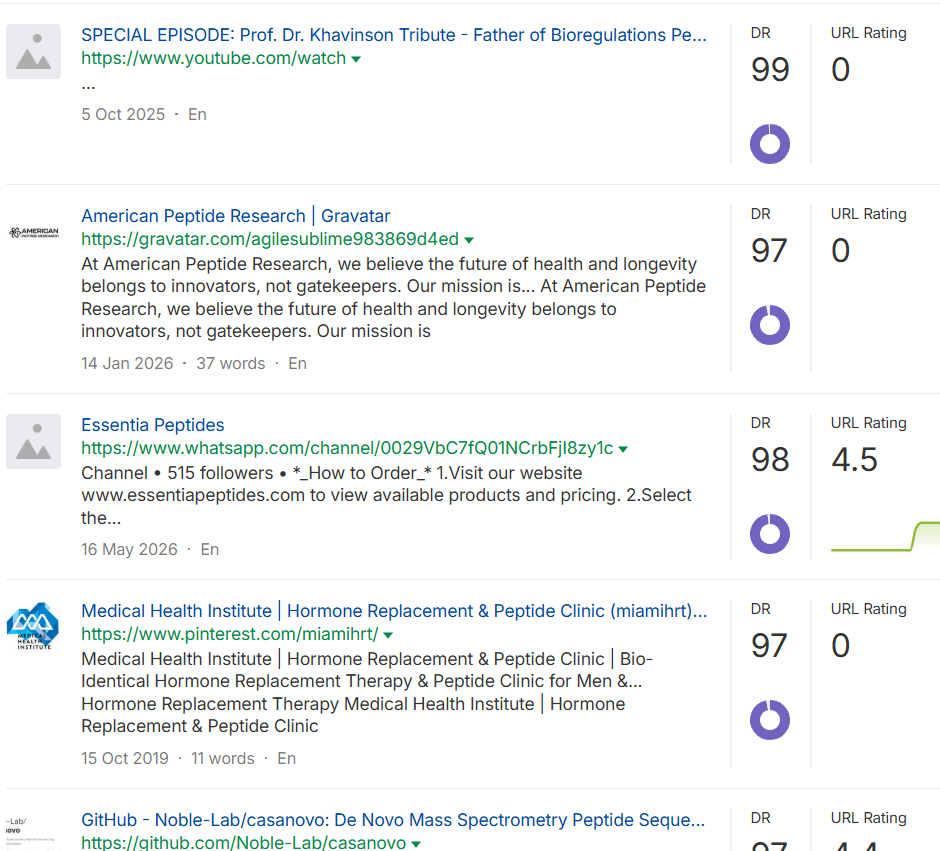Expand the youtube.com/watch URL dropdown arrow
Image resolution: width=940 pixels, height=851 pixels.
pyautogui.click(x=356, y=59)
